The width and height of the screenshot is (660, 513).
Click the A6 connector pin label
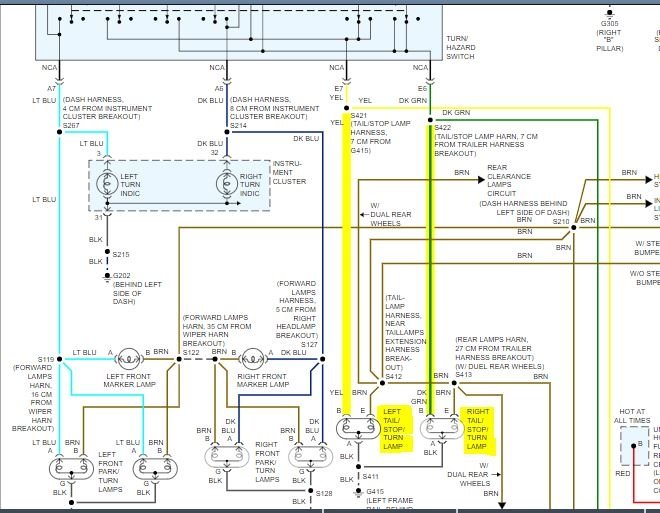tap(219, 89)
